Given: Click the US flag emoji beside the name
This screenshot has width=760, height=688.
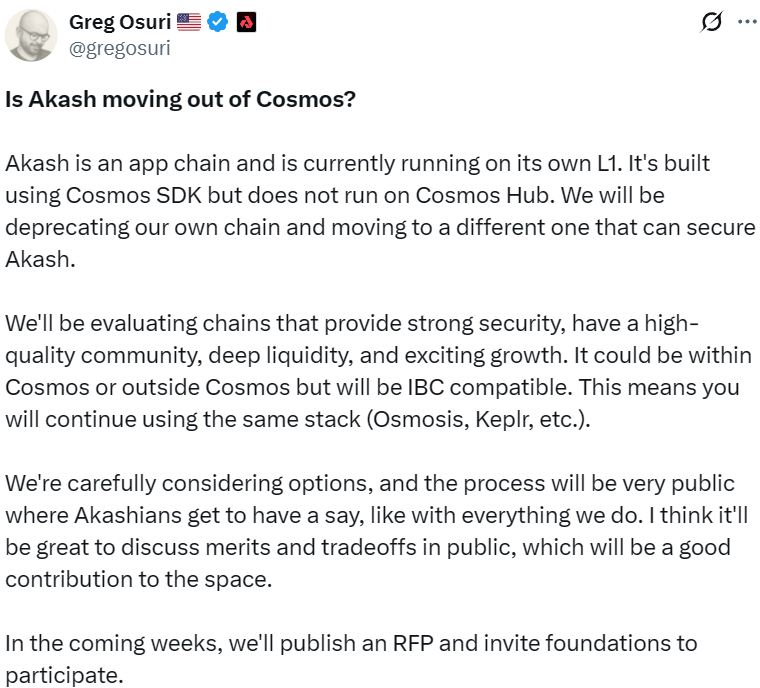Looking at the screenshot, I should coord(188,22).
